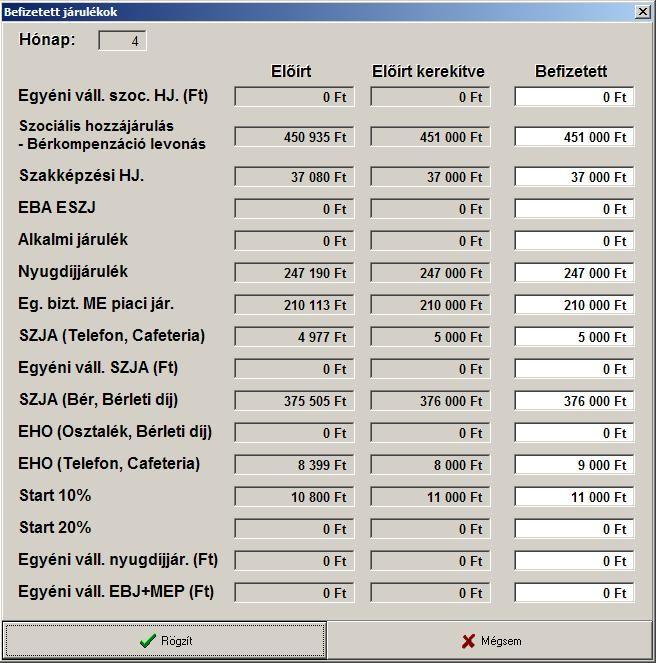Image resolution: width=656 pixels, height=663 pixels.
Task: Click Befizetett field for Nyugdíjjárulék
Action: [x=574, y=273]
